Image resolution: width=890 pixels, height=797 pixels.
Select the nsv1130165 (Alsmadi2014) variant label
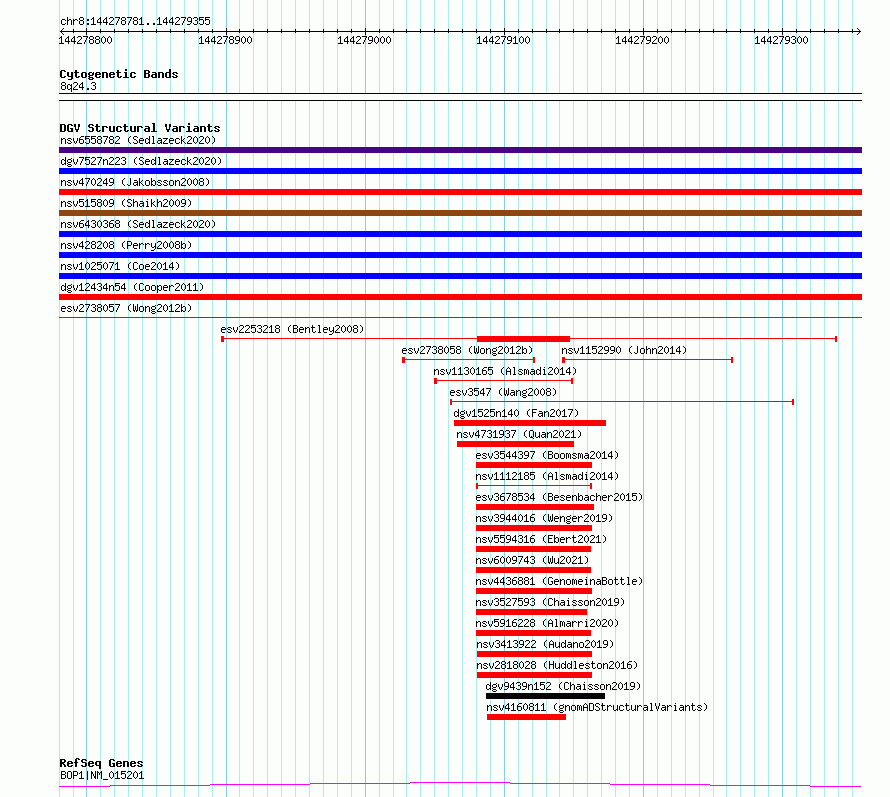(x=505, y=371)
